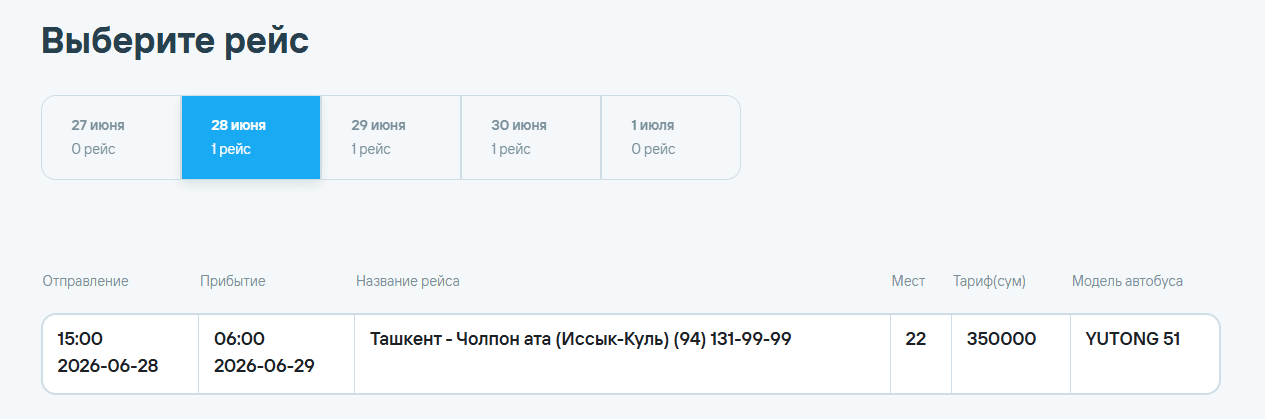Open the 30 июня date tab

[531, 138]
